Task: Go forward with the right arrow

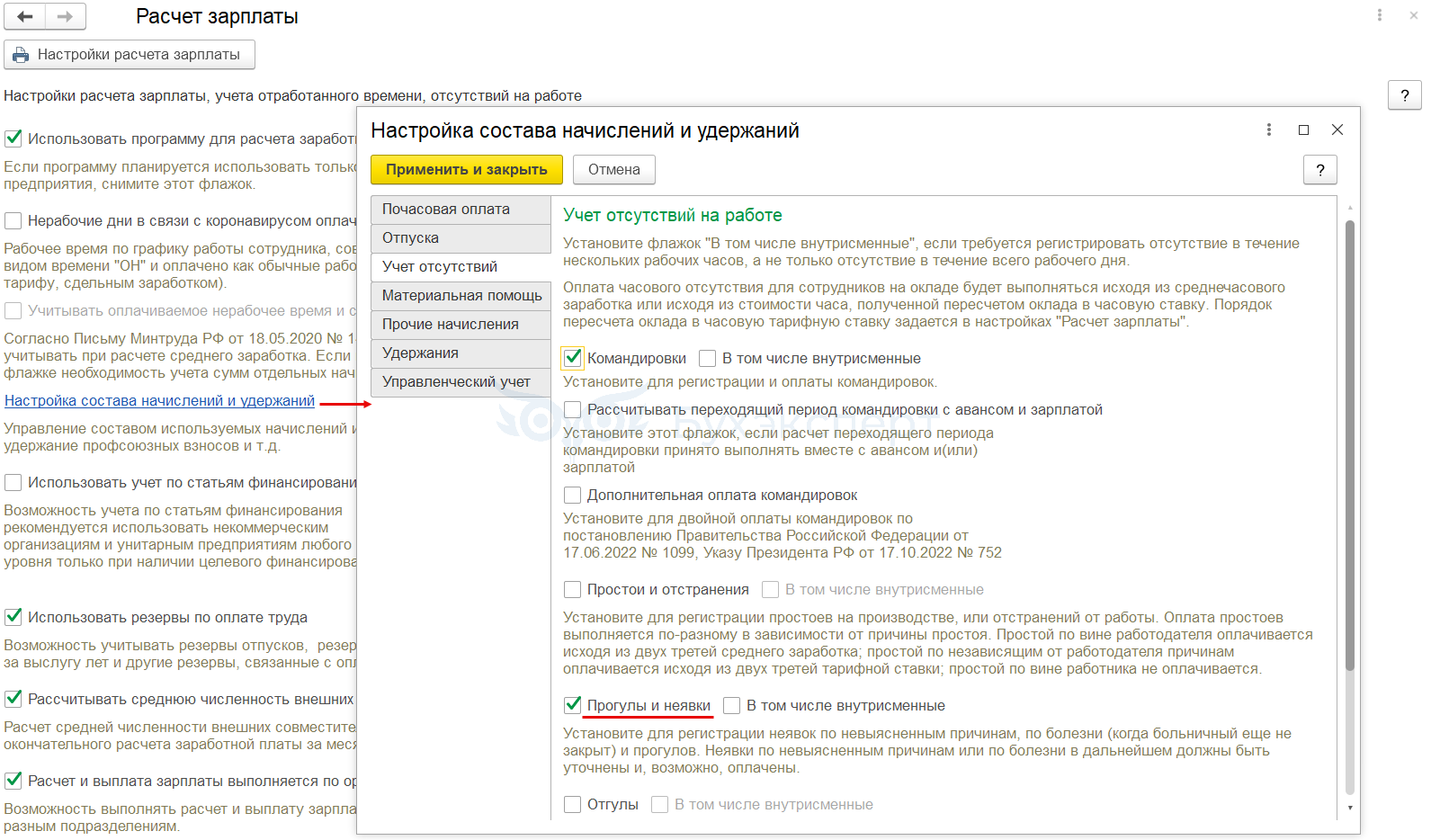Action: [x=66, y=16]
